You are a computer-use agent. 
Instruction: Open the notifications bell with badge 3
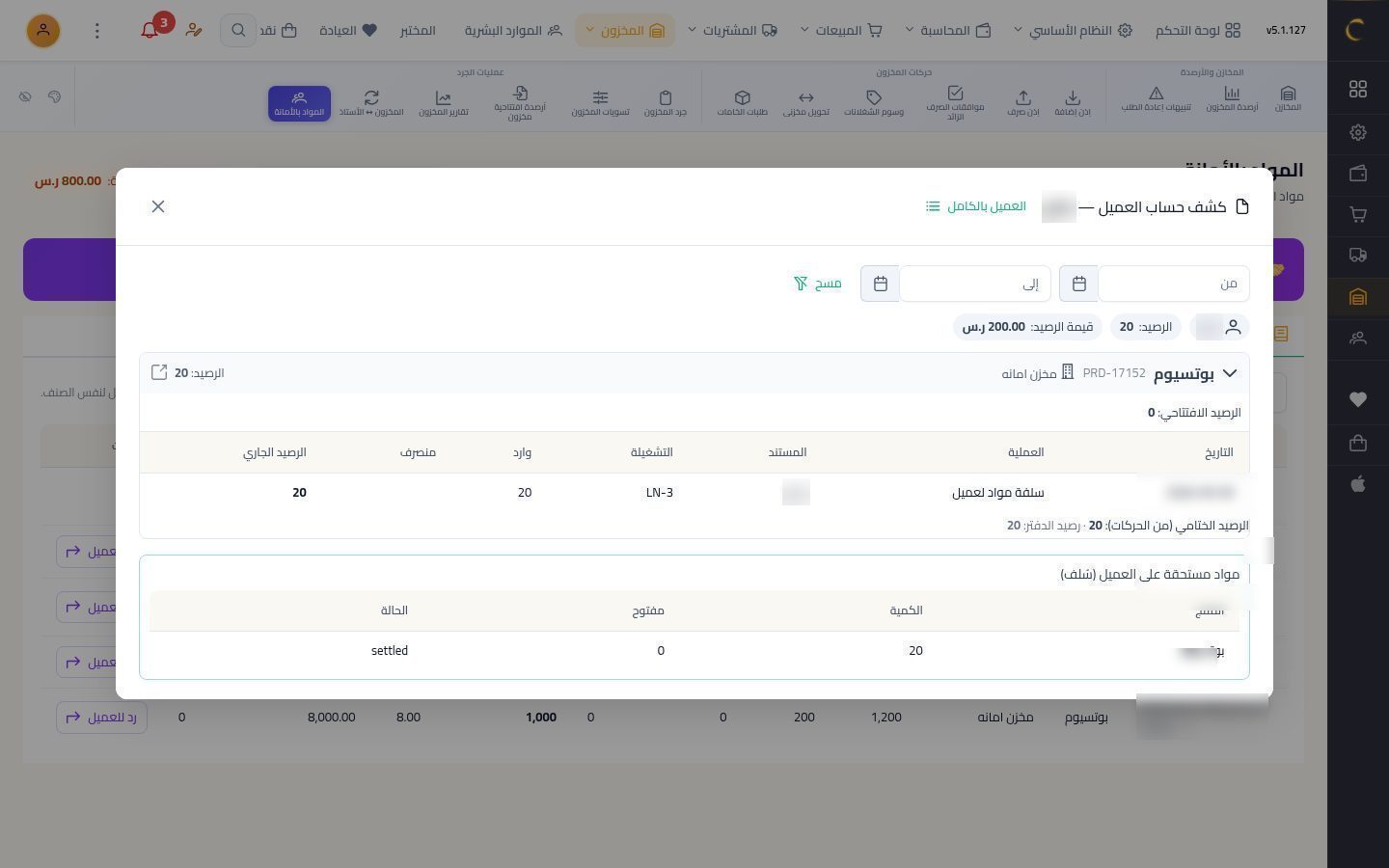tap(150, 31)
